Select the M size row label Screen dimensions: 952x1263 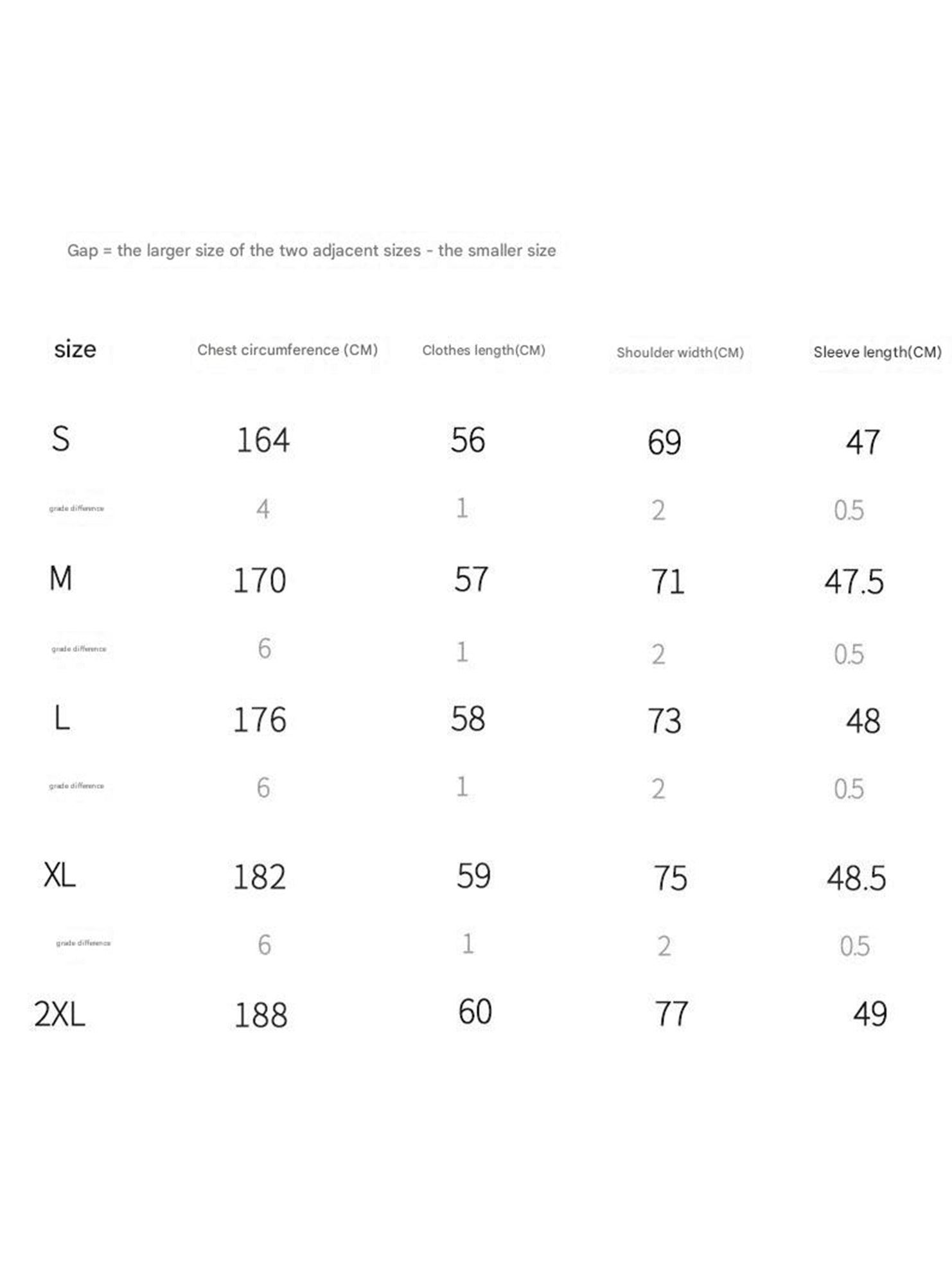click(x=61, y=578)
